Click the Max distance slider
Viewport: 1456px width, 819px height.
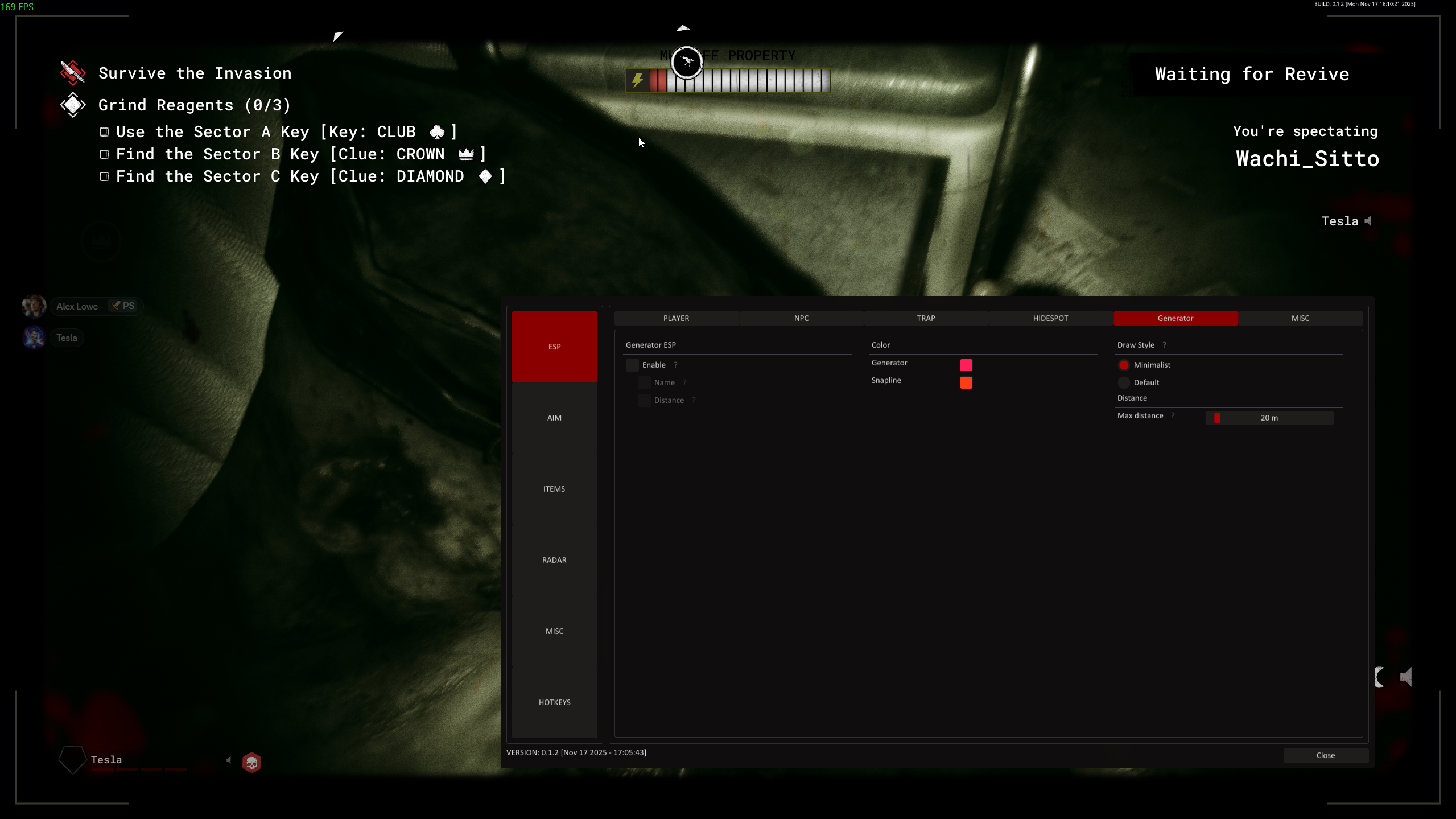pyautogui.click(x=1269, y=418)
